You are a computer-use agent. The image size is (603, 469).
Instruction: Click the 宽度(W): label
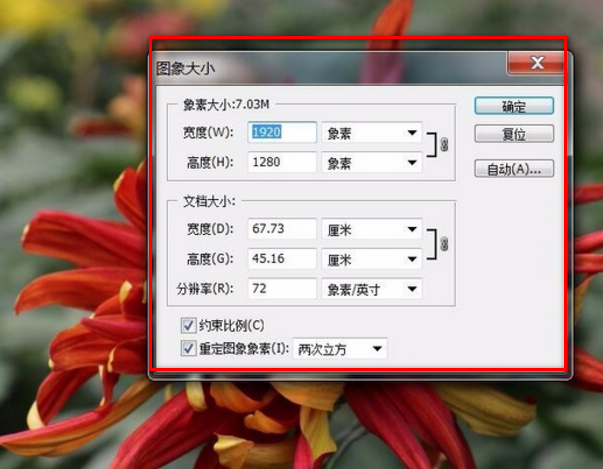tap(208, 133)
